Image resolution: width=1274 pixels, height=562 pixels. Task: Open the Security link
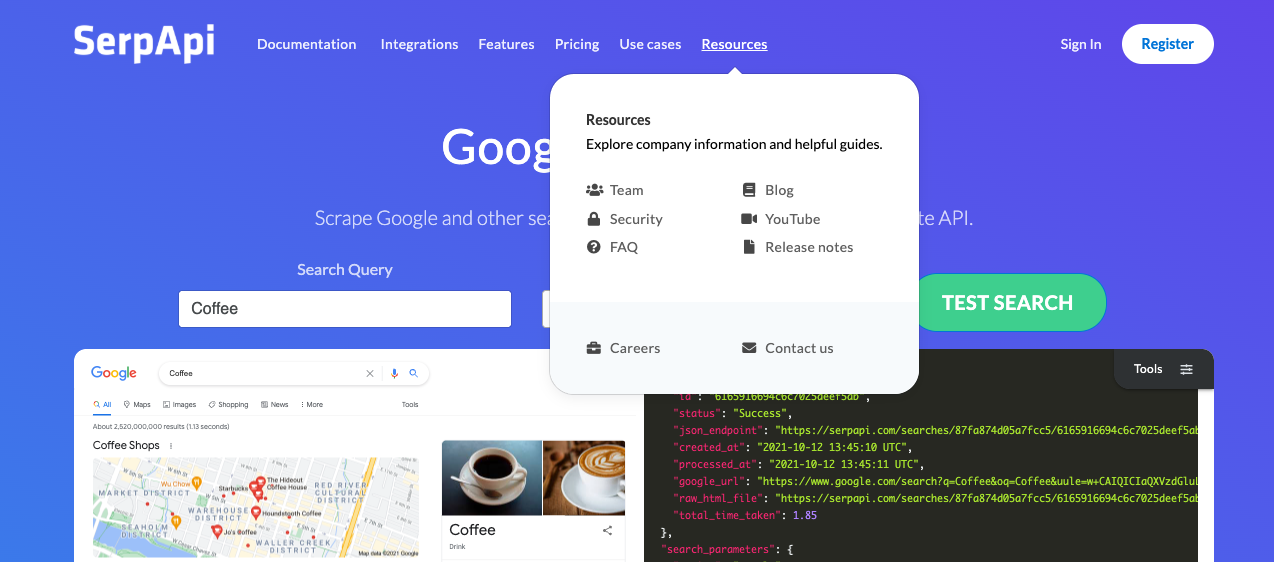tap(636, 219)
